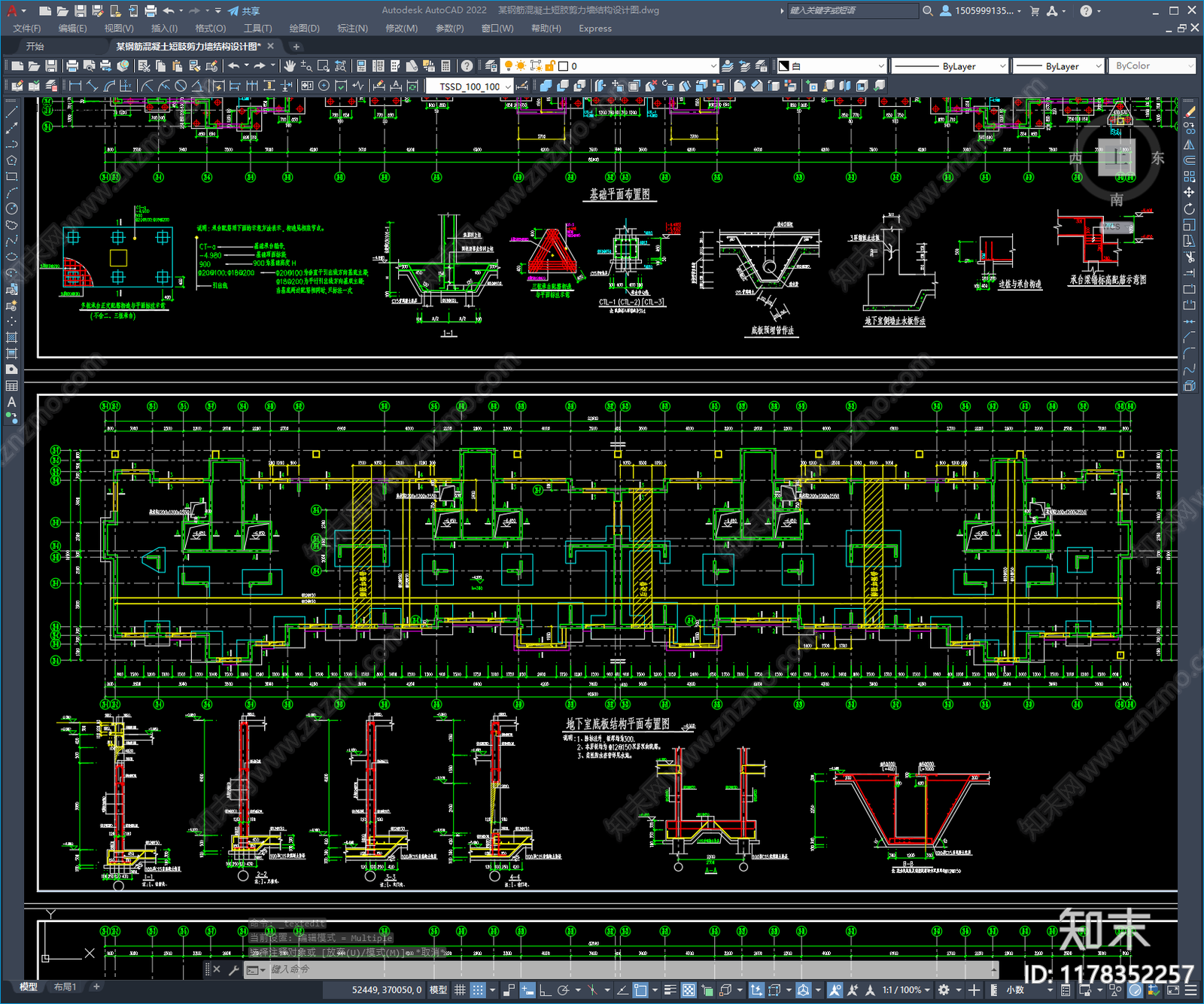Viewport: 1204px width, 1004px height.
Task: Click the Help question mark in the standard toolbar
Action: [467, 66]
